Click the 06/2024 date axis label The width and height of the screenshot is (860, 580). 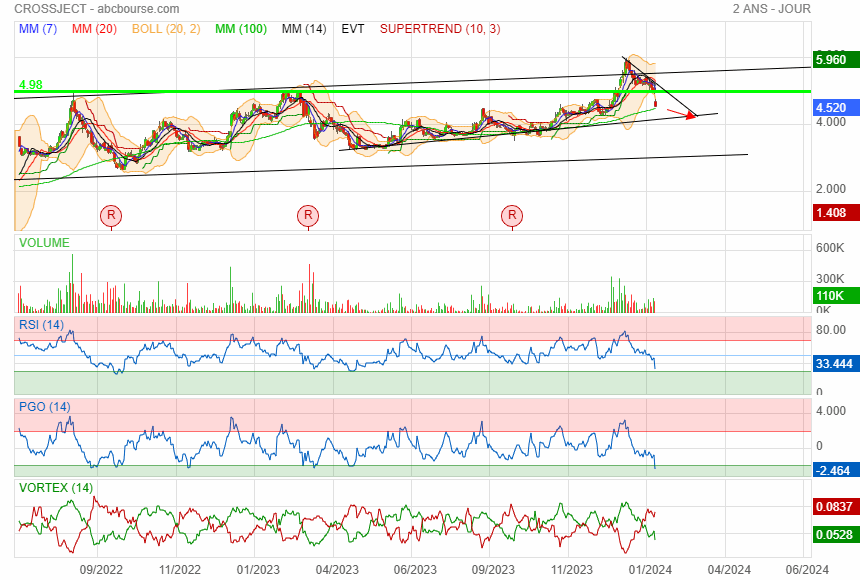coord(807,570)
